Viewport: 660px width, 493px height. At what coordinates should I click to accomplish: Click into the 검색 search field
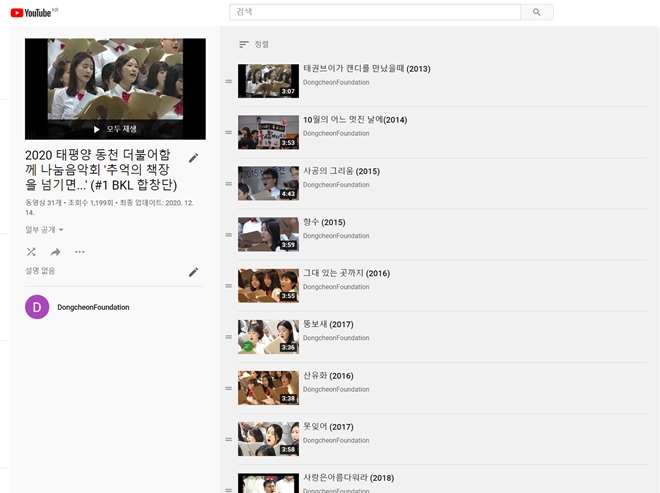click(x=375, y=12)
